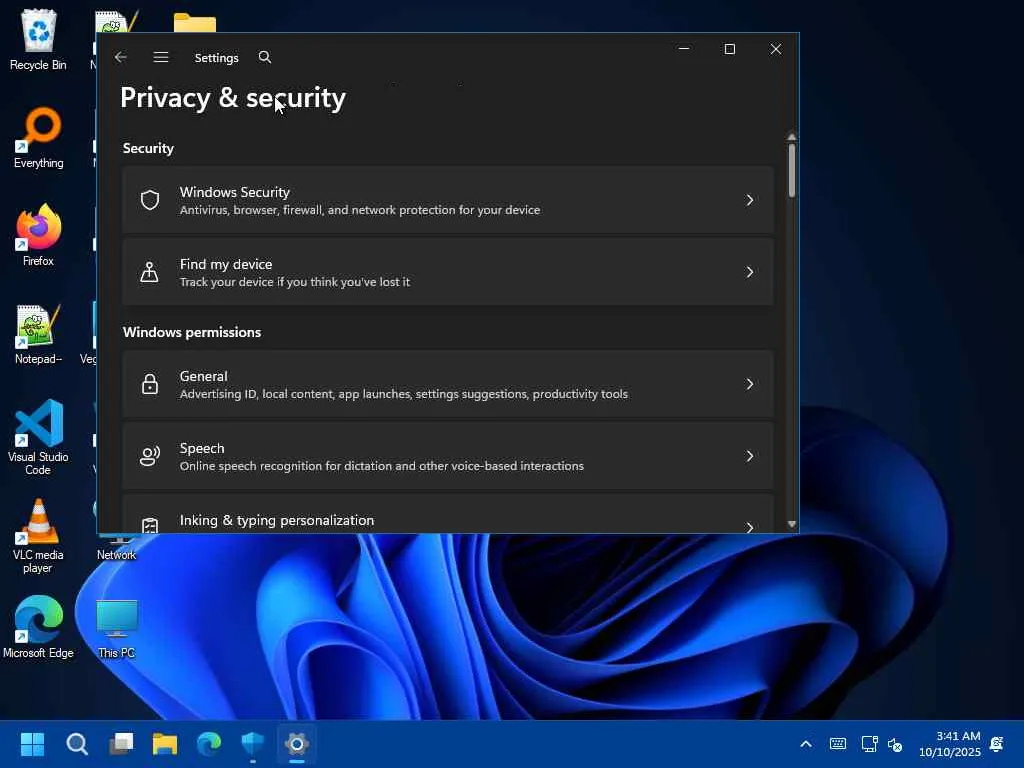The image size is (1024, 768).
Task: Close the Settings window
Action: tap(775, 49)
